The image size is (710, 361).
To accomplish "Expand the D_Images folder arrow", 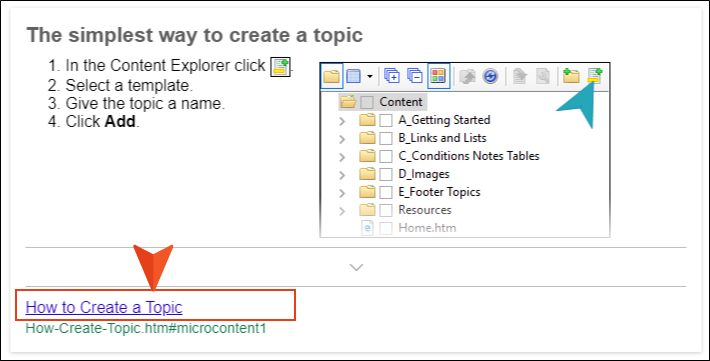I will pos(342,175).
